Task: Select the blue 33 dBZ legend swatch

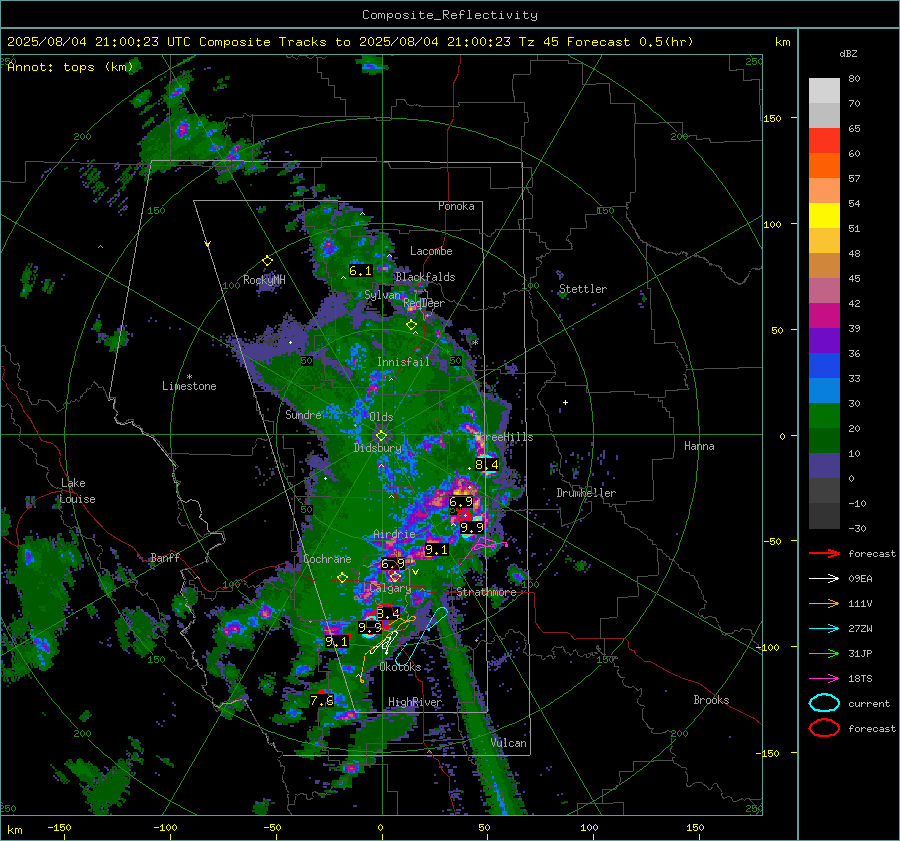Action: pyautogui.click(x=824, y=366)
